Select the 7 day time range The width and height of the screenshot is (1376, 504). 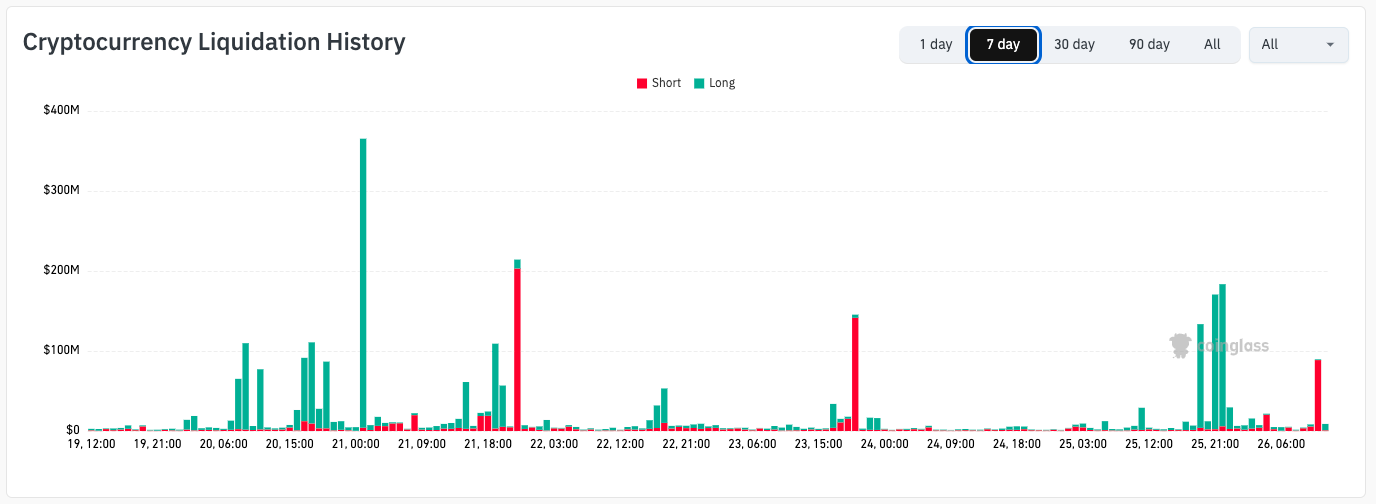coord(1003,45)
